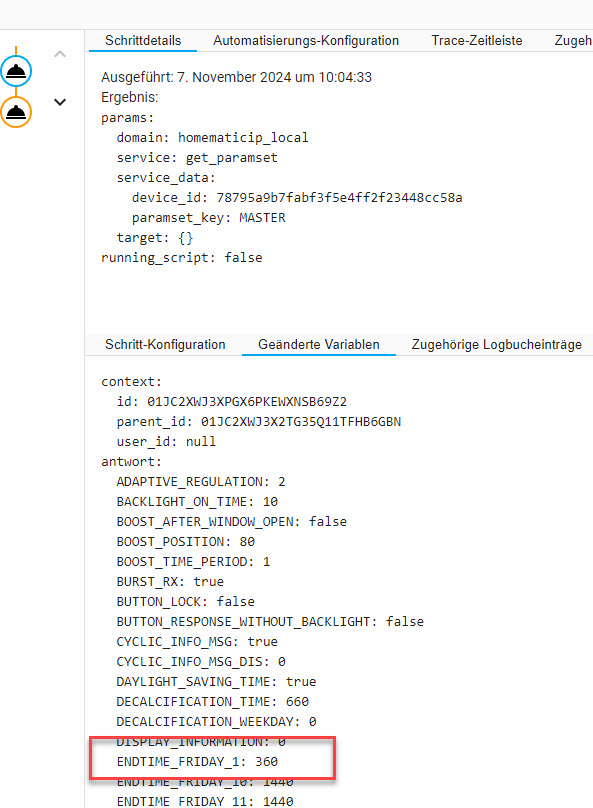Go to next trace step with down chevron
This screenshot has height=808, width=593.
click(x=60, y=102)
